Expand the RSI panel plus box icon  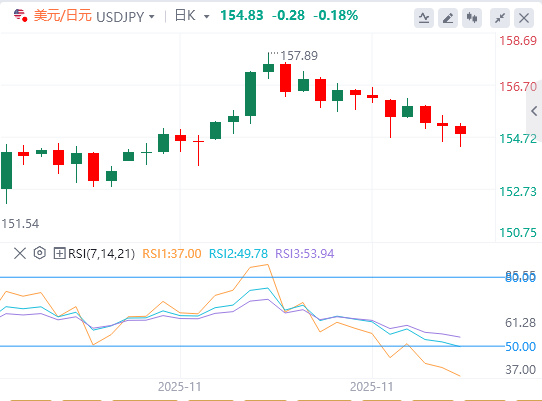pos(59,253)
